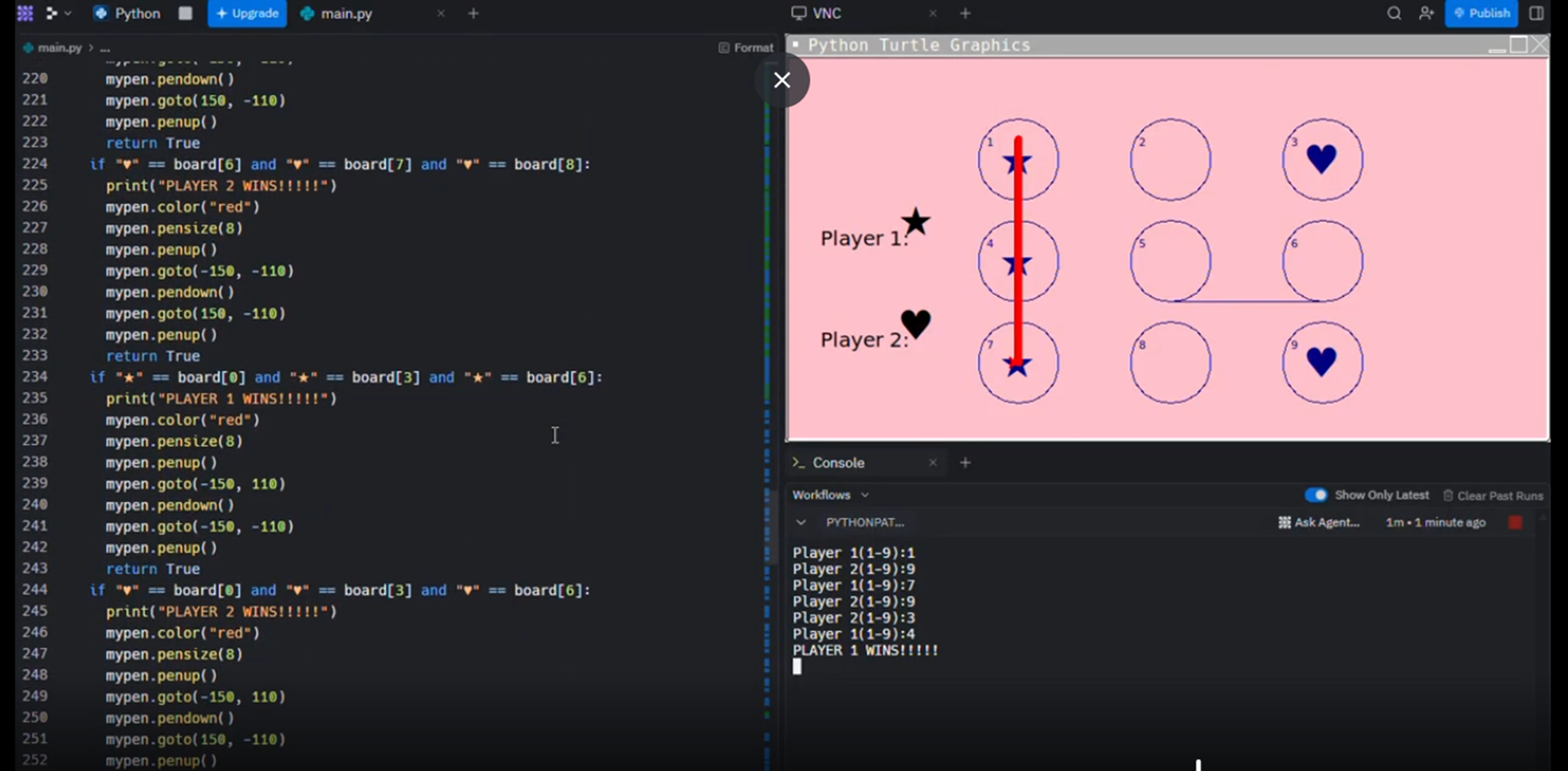1568x771 pixels.
Task: Open the tools dropdown next to the home icon
Action: (58, 14)
